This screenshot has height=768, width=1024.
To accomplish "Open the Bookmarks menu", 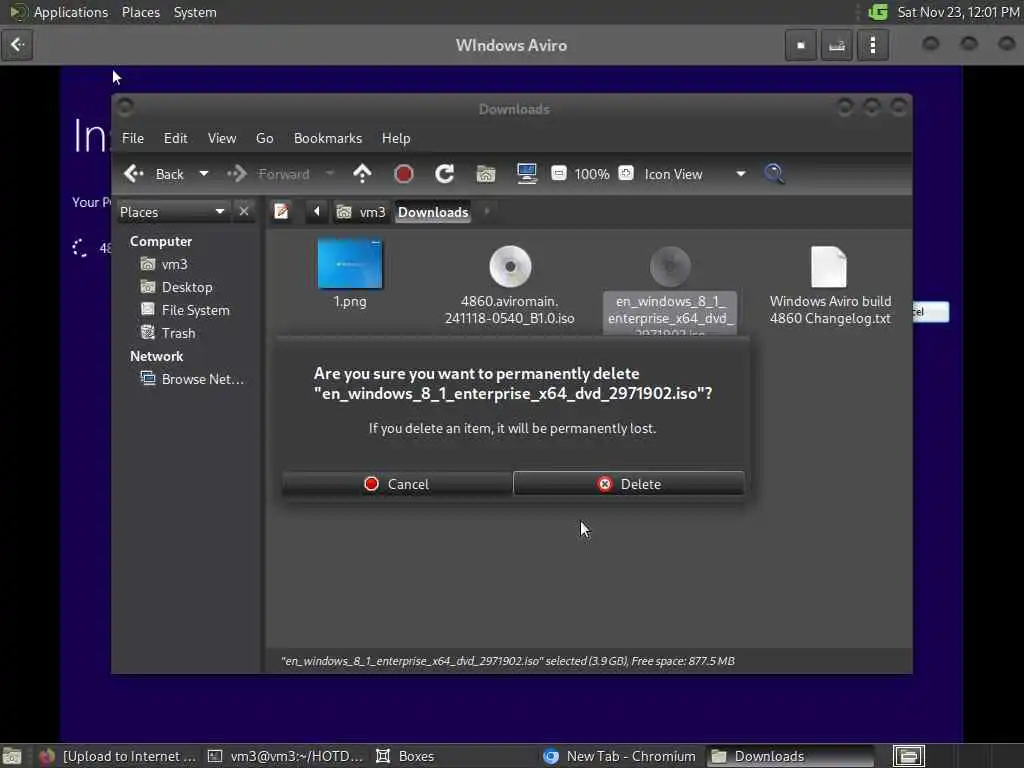I will 328,138.
